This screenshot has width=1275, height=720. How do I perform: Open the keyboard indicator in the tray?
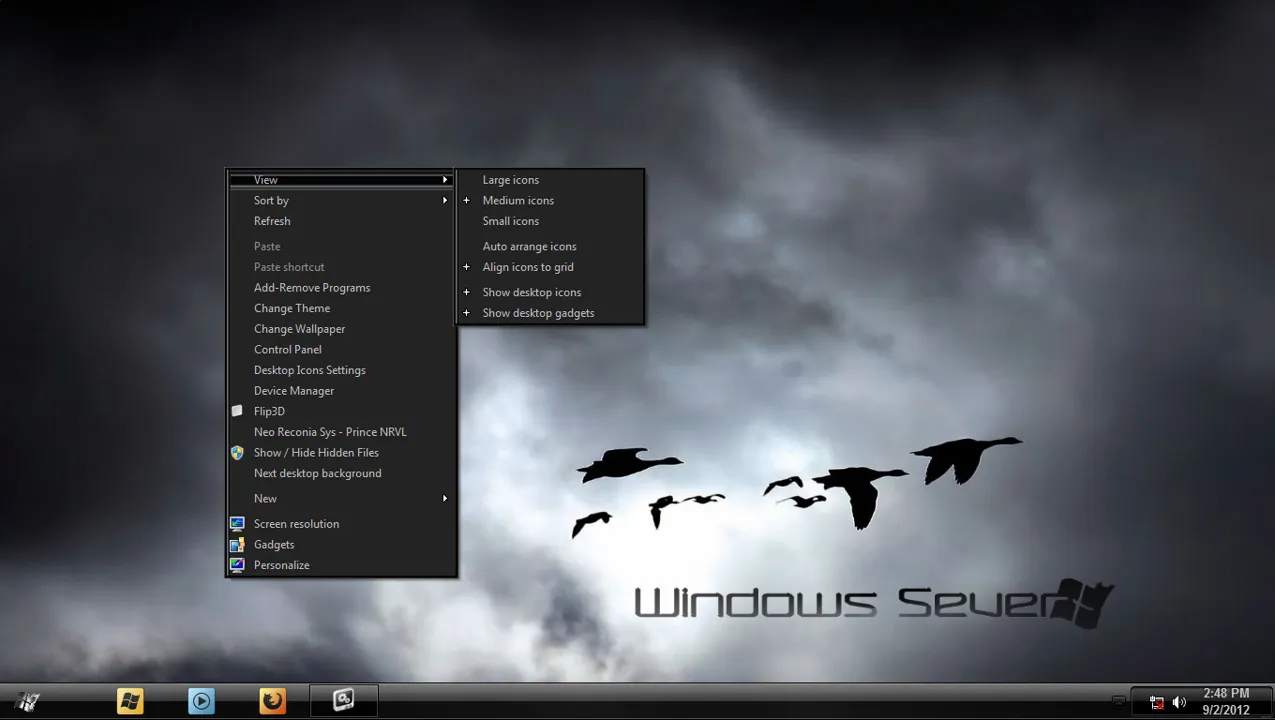[x=1119, y=701]
